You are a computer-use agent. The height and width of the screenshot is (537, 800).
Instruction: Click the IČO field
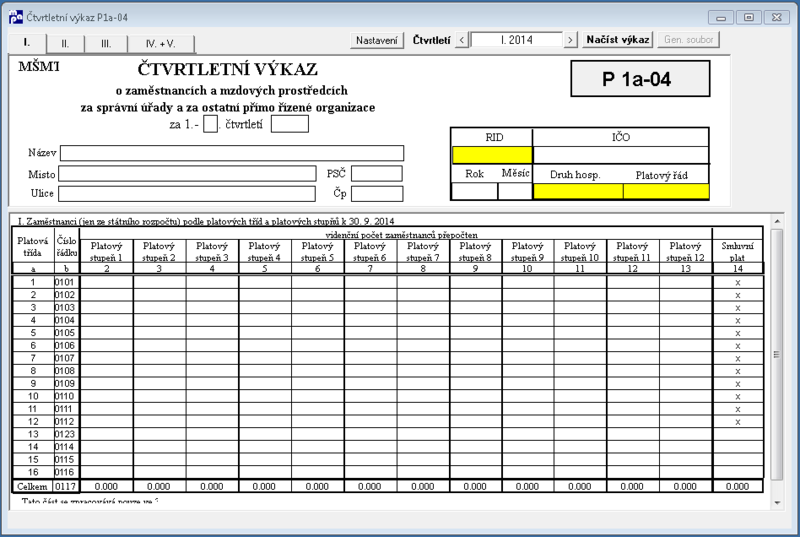pos(621,155)
